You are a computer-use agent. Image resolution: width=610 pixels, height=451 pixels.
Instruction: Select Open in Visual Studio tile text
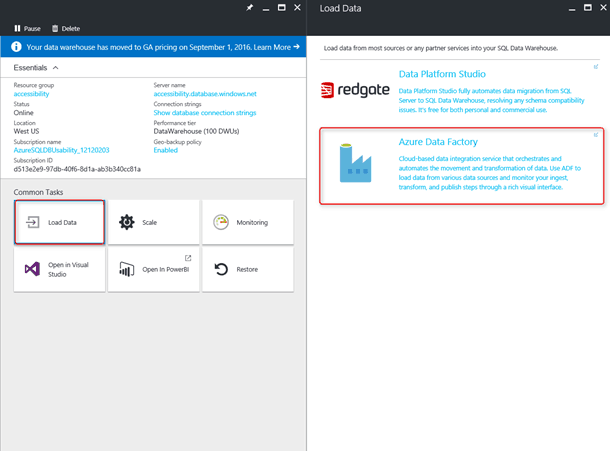pos(68,269)
